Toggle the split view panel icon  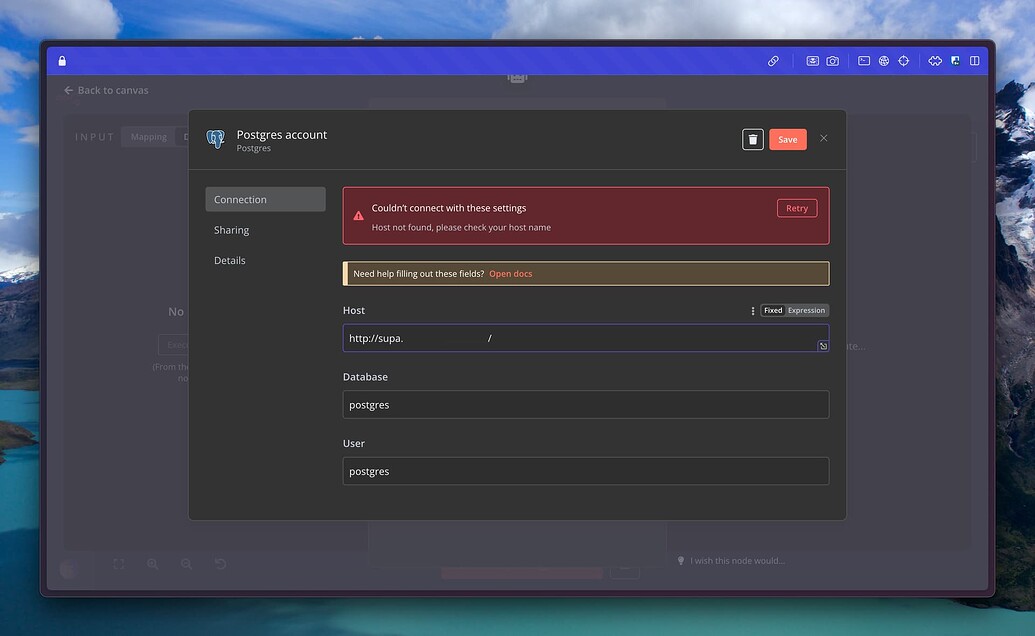(x=975, y=61)
